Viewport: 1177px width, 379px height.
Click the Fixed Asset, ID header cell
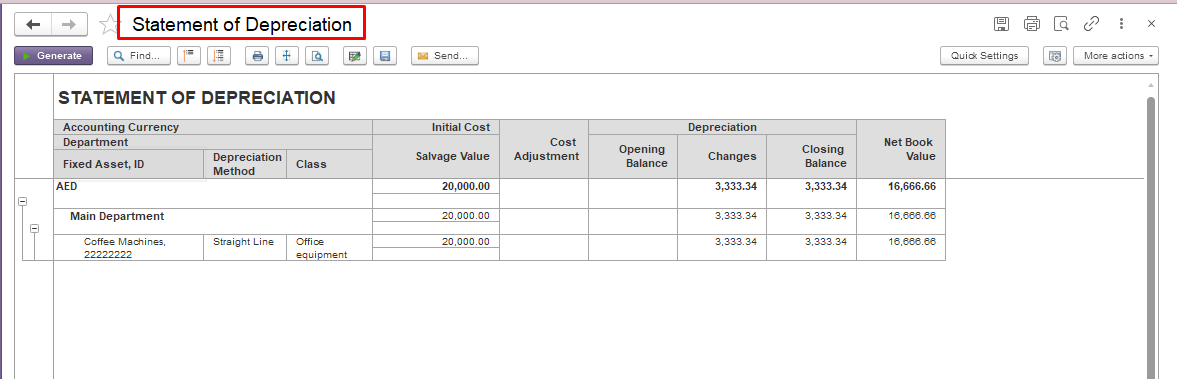(128, 164)
